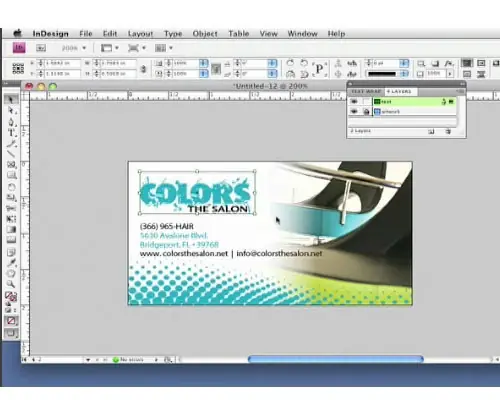Image resolution: width=500 pixels, height=400 pixels.
Task: Select the Type tool
Action: coord(11,133)
